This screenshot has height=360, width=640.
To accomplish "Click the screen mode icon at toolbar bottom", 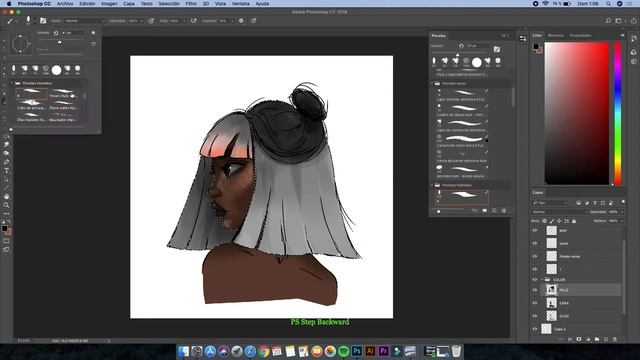I will click(x=7, y=249).
